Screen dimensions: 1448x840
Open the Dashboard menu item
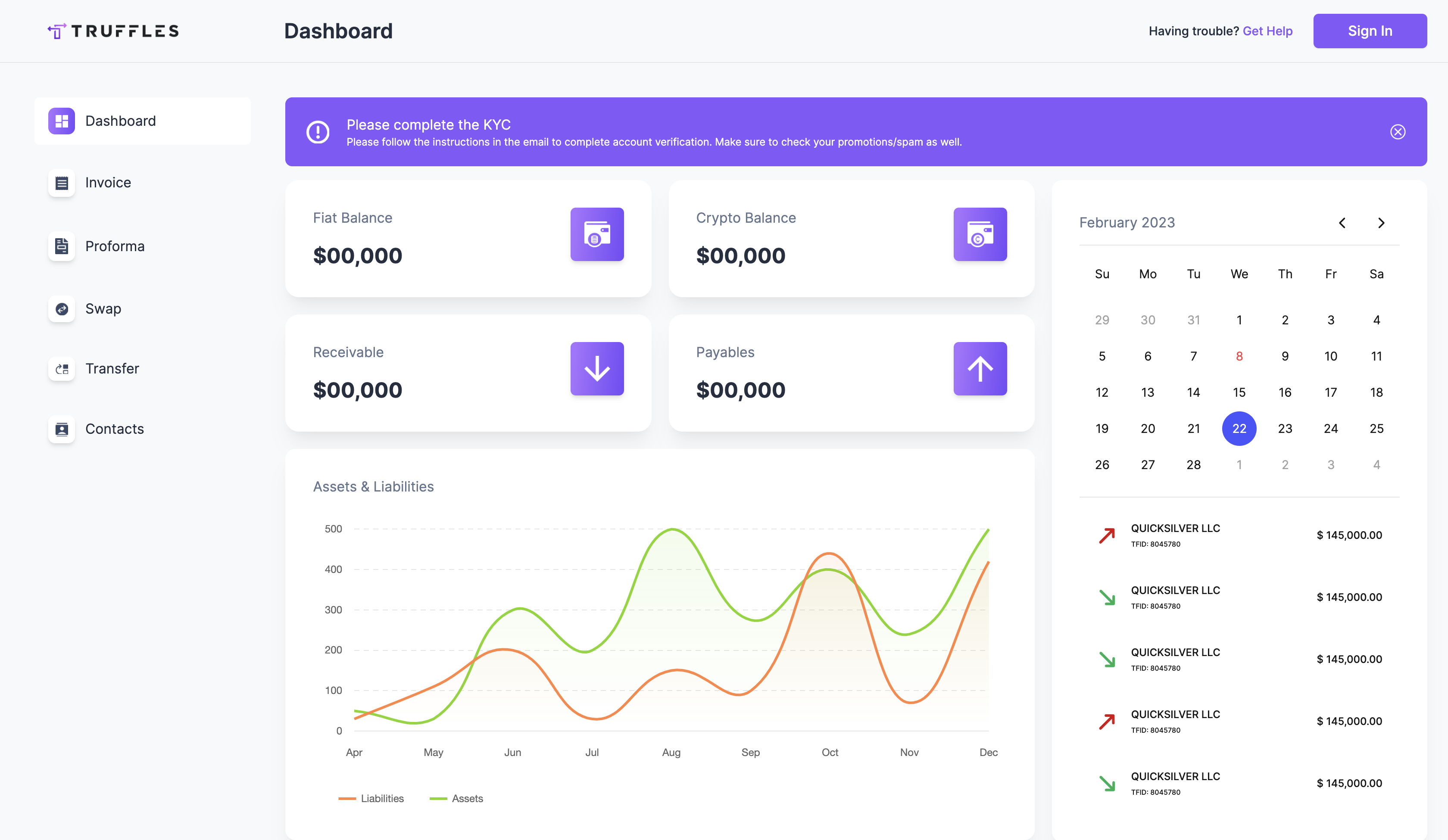143,121
